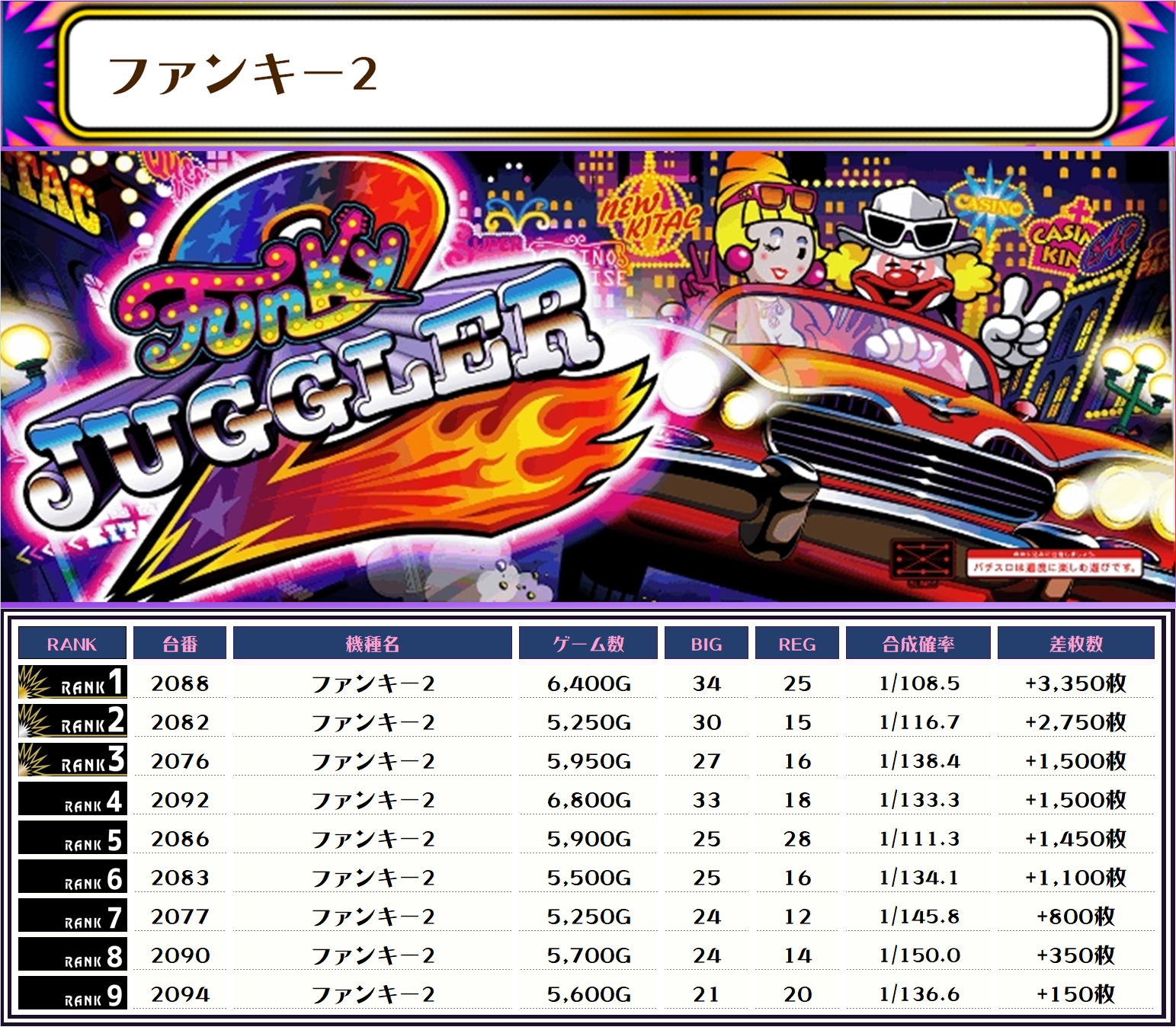Image resolution: width=1176 pixels, height=1027 pixels.
Task: Click the RANK 7 black badge
Action: click(x=72, y=916)
